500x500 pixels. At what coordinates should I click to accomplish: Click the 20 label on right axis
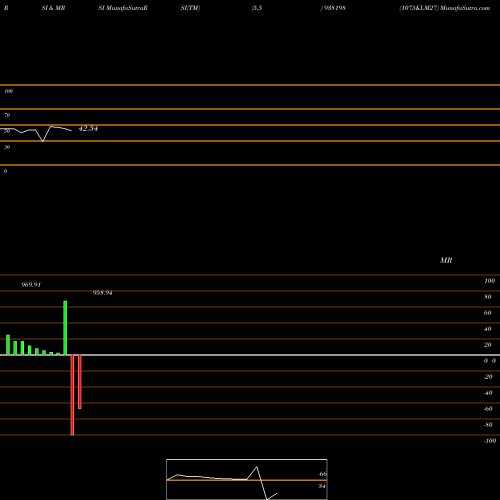tap(488, 345)
